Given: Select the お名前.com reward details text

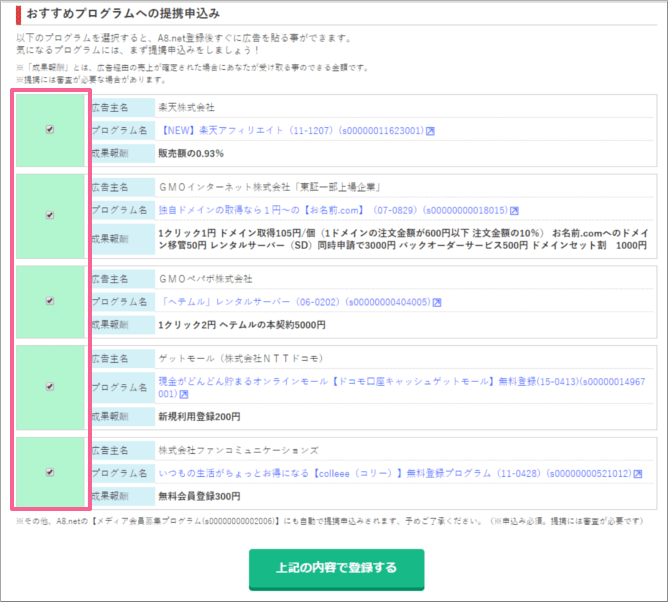Looking at the screenshot, I should (403, 239).
